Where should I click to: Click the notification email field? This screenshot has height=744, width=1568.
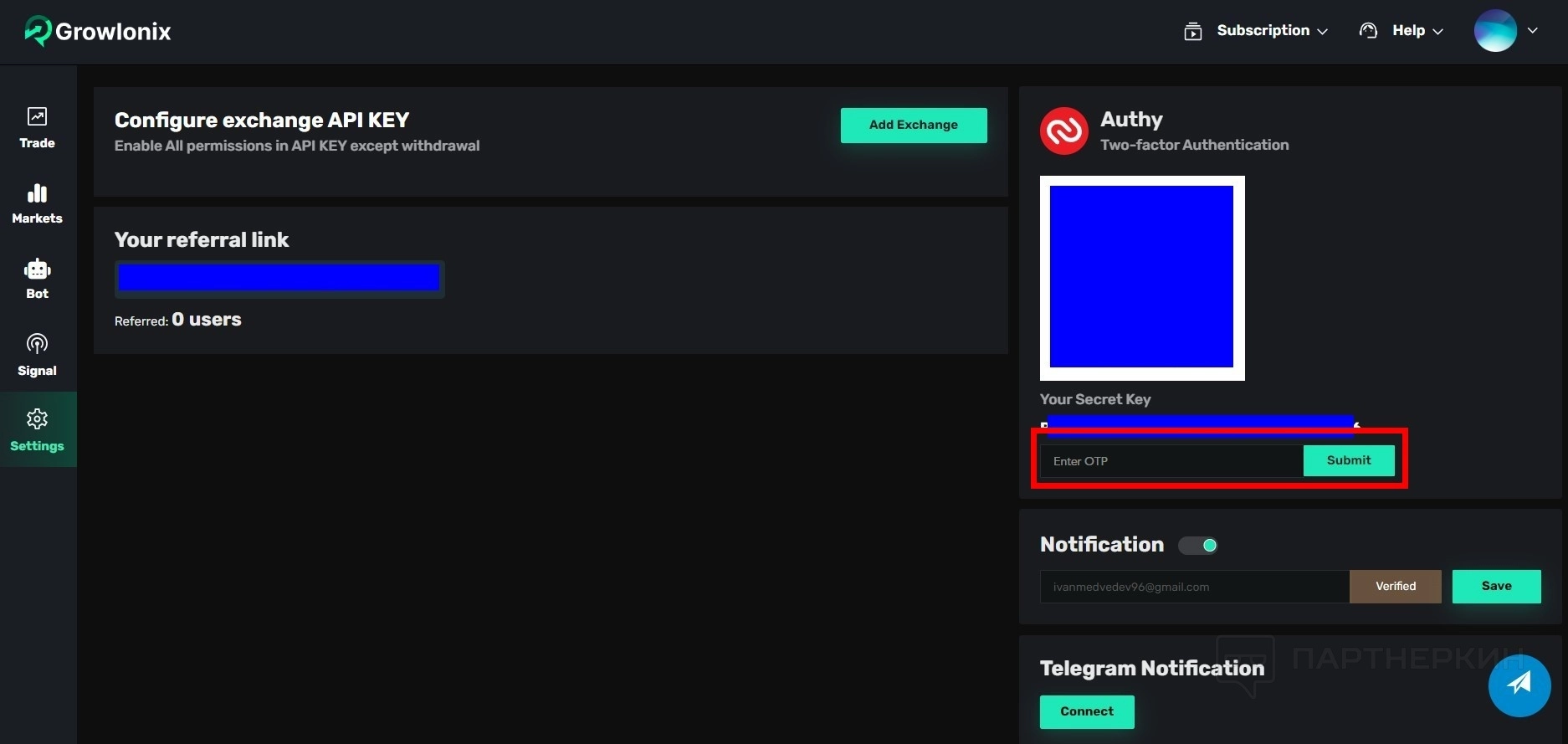click(1195, 587)
